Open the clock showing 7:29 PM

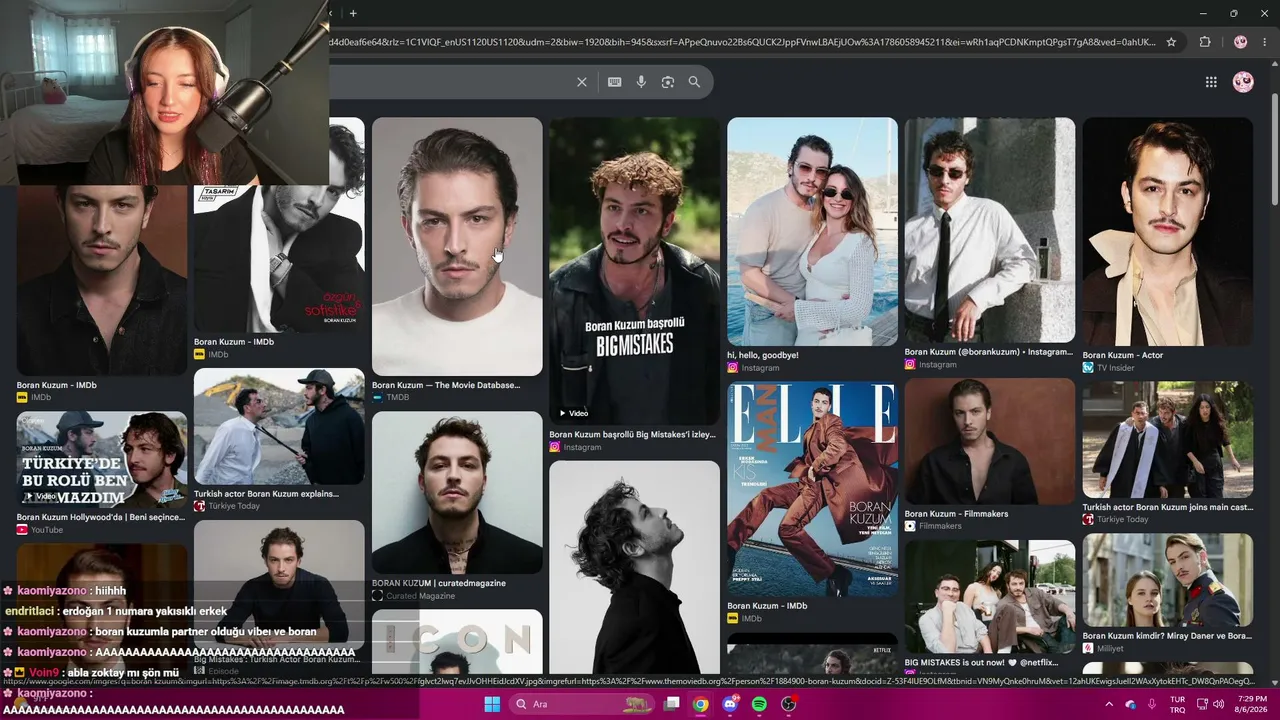tap(1252, 704)
